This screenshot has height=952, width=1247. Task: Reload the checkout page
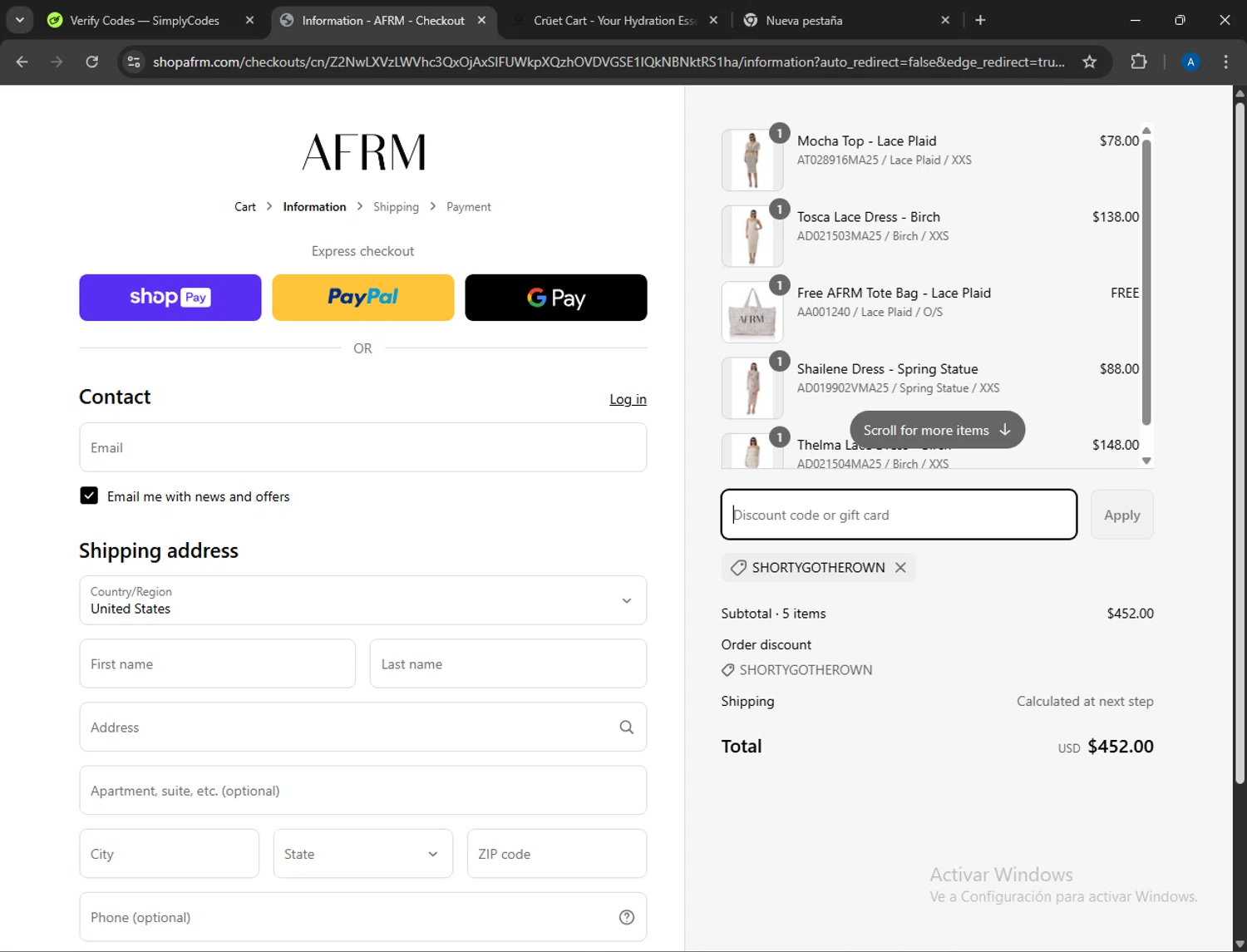coord(92,62)
